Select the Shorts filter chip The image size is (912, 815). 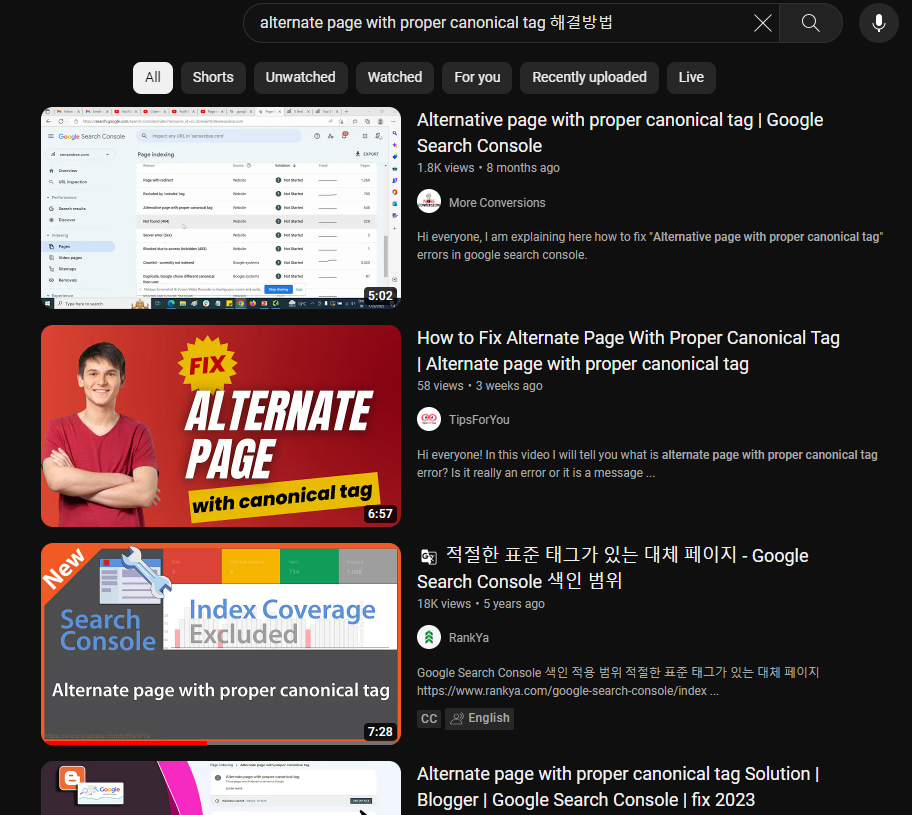coord(213,77)
